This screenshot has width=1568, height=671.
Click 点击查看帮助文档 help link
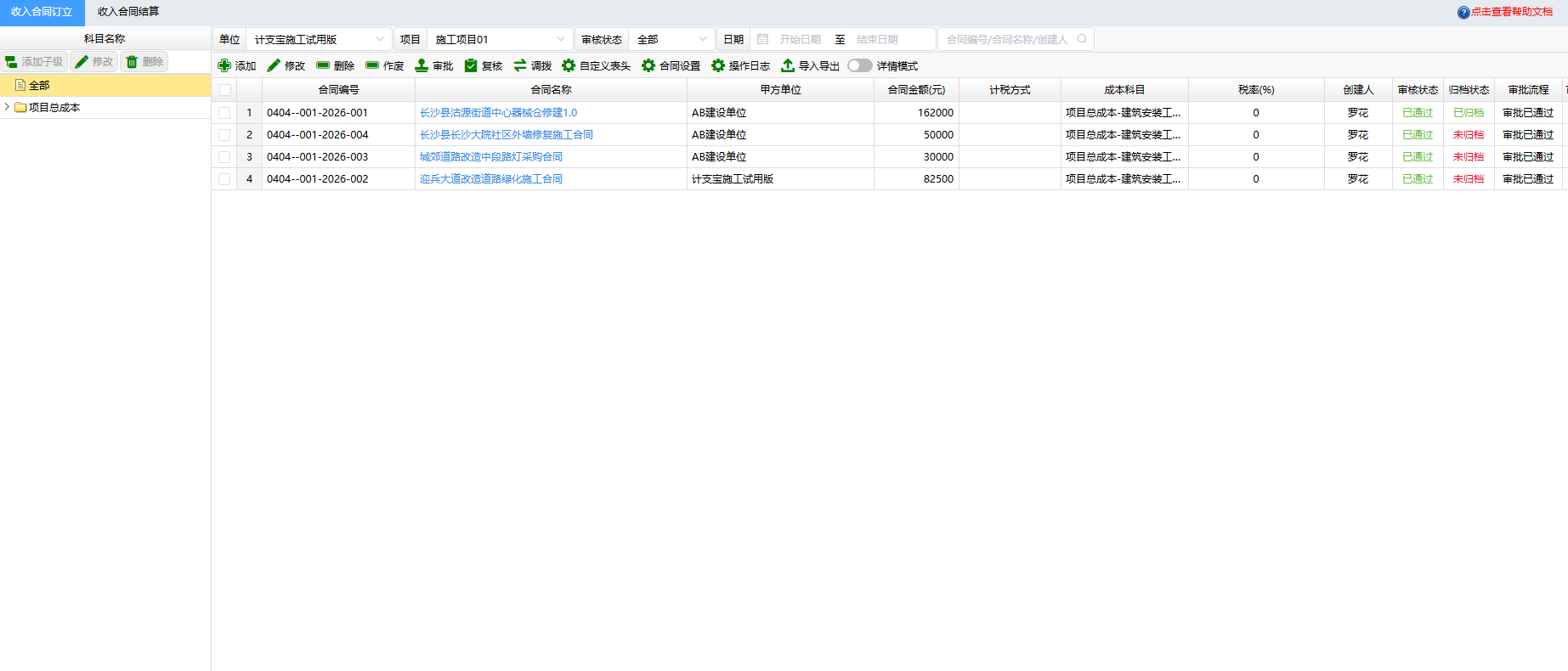tap(1512, 12)
